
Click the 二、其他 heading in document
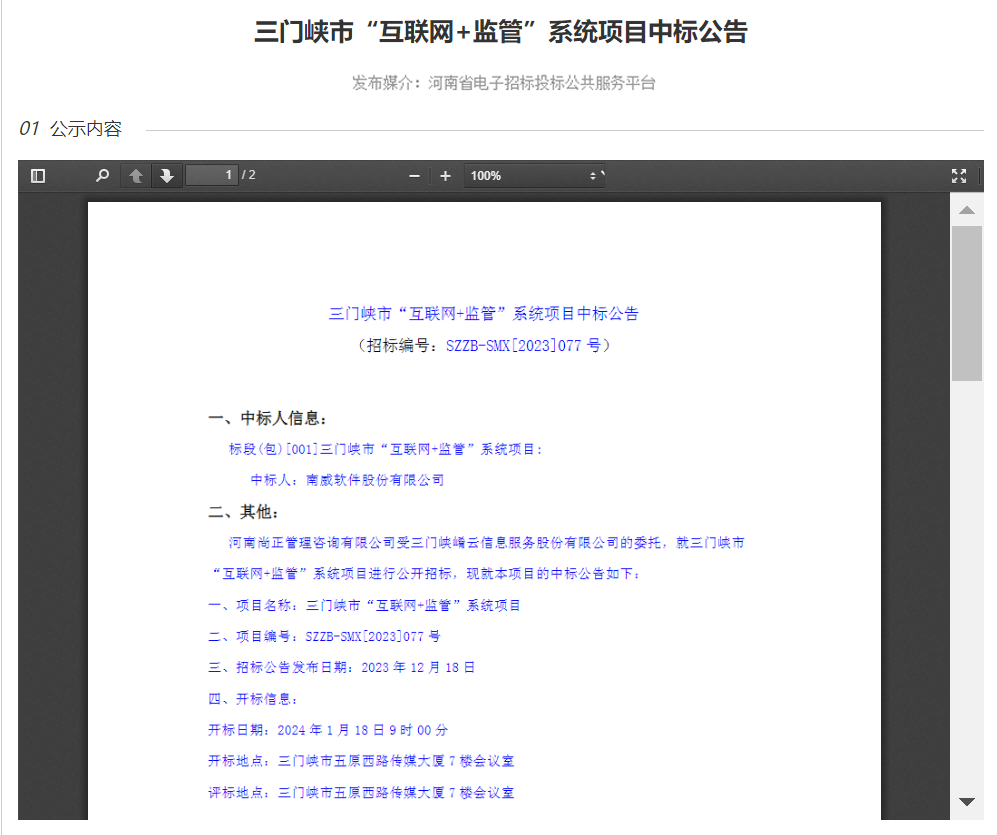coord(245,512)
